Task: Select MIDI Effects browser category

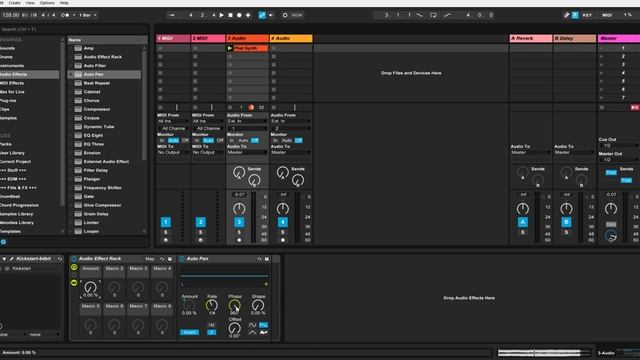Action: [x=29, y=83]
